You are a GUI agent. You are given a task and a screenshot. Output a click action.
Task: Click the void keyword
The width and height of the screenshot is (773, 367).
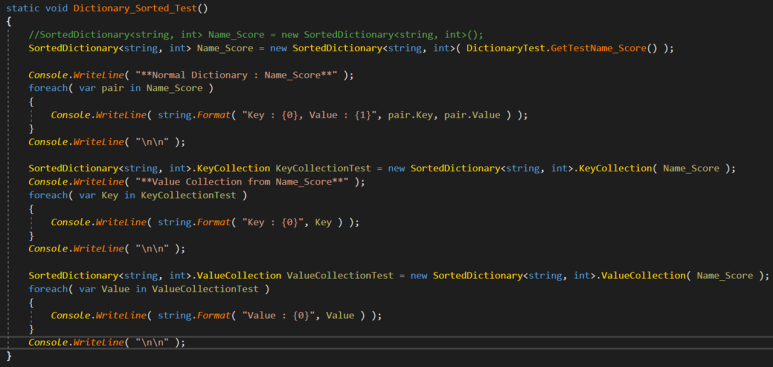click(x=56, y=8)
